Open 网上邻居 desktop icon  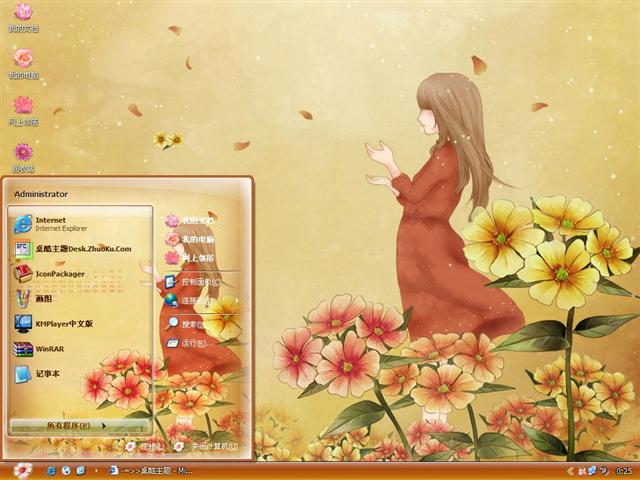23,107
